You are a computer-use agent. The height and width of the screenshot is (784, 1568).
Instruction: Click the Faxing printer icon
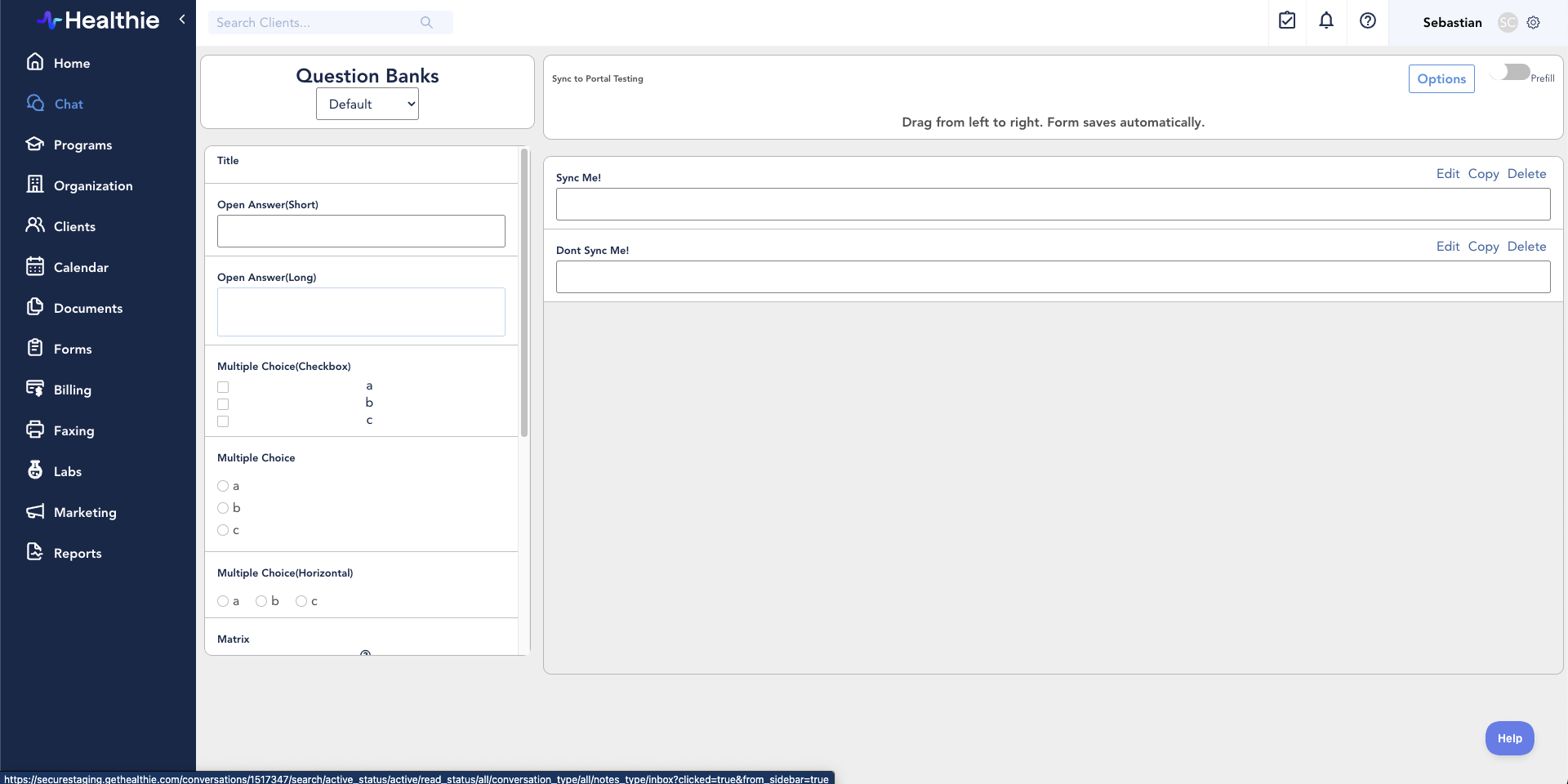[x=35, y=430]
